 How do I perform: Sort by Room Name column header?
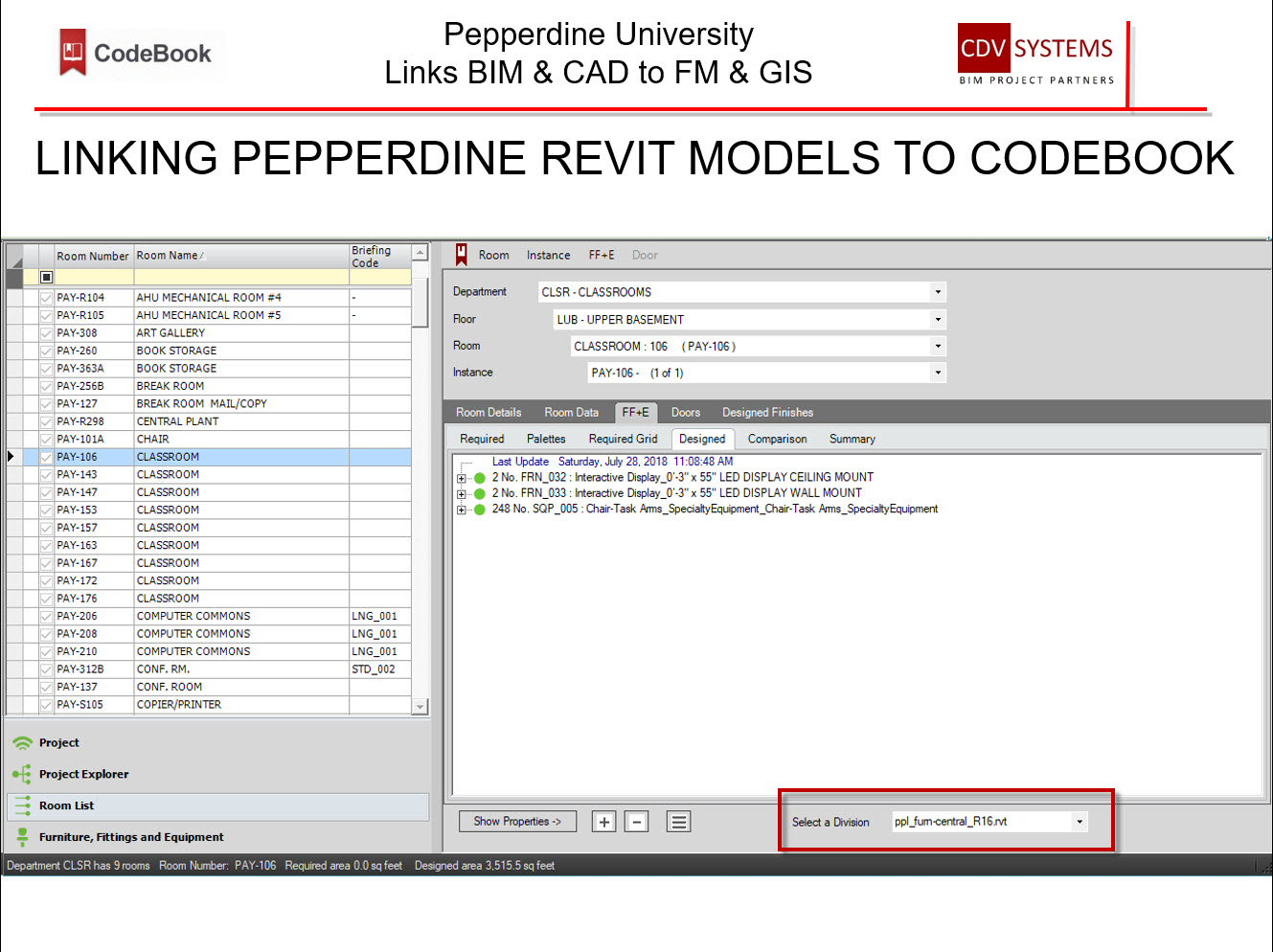point(241,257)
